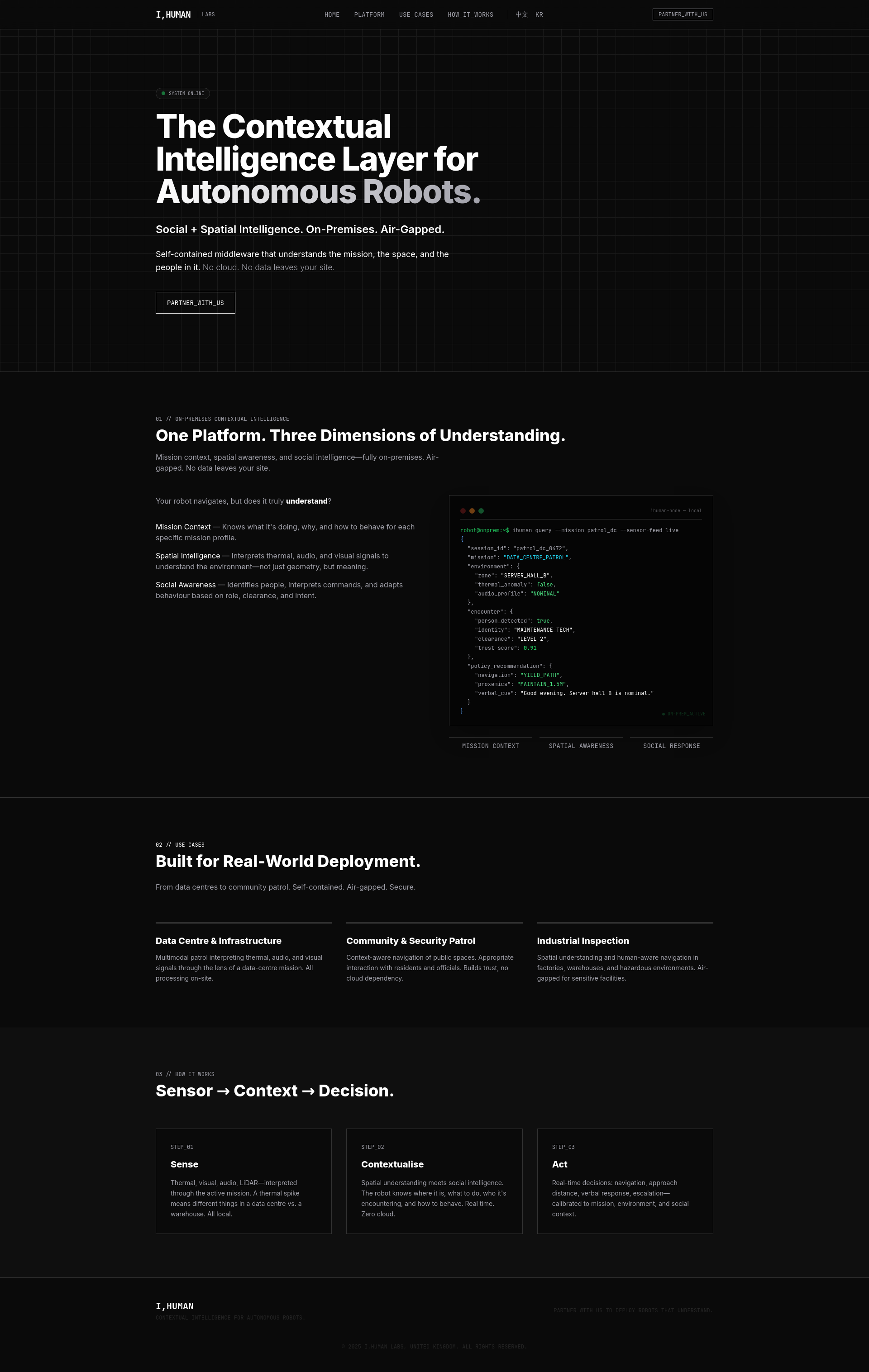869x1372 pixels.
Task: Click the footer copyright line
Action: click(x=434, y=1347)
